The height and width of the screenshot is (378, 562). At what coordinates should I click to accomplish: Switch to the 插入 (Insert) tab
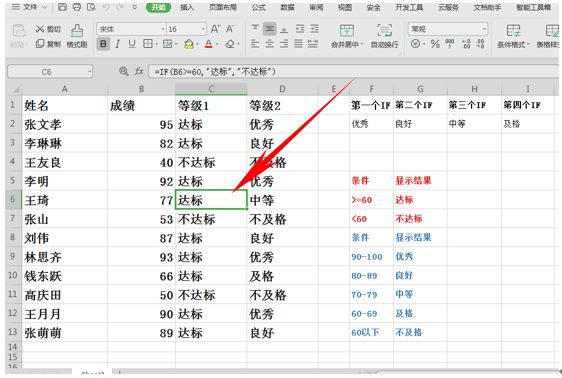(x=187, y=7)
